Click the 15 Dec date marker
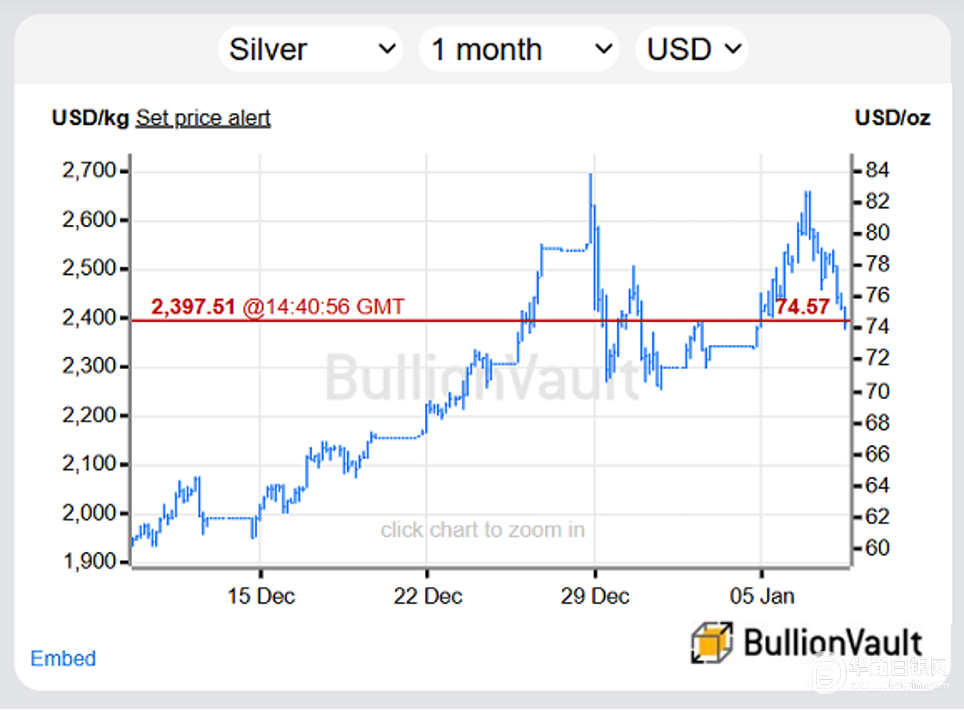The width and height of the screenshot is (964, 710). (x=261, y=596)
